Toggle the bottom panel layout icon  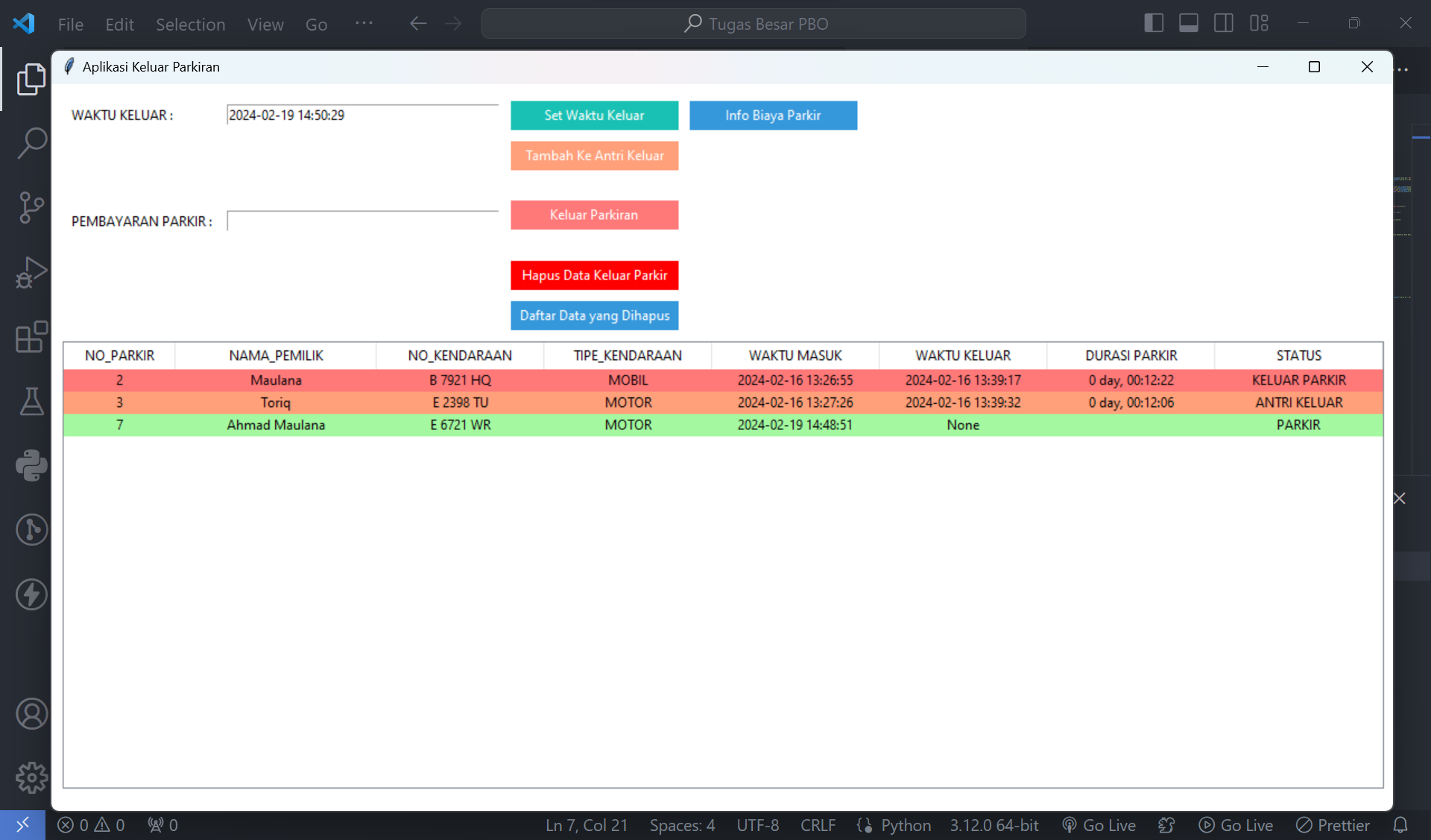(1188, 23)
